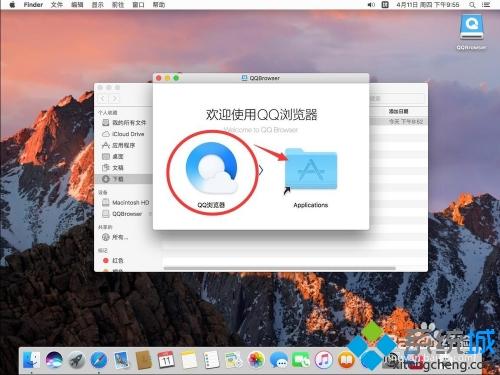Open Notes from the Dock

(x=189, y=360)
